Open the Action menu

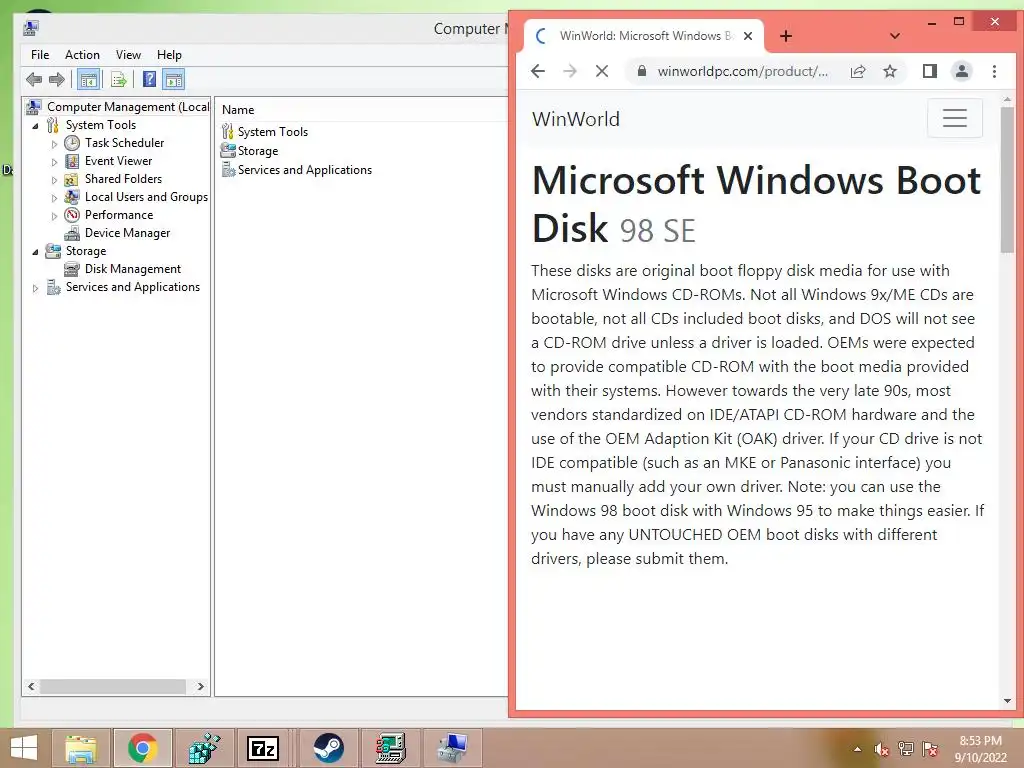click(82, 55)
